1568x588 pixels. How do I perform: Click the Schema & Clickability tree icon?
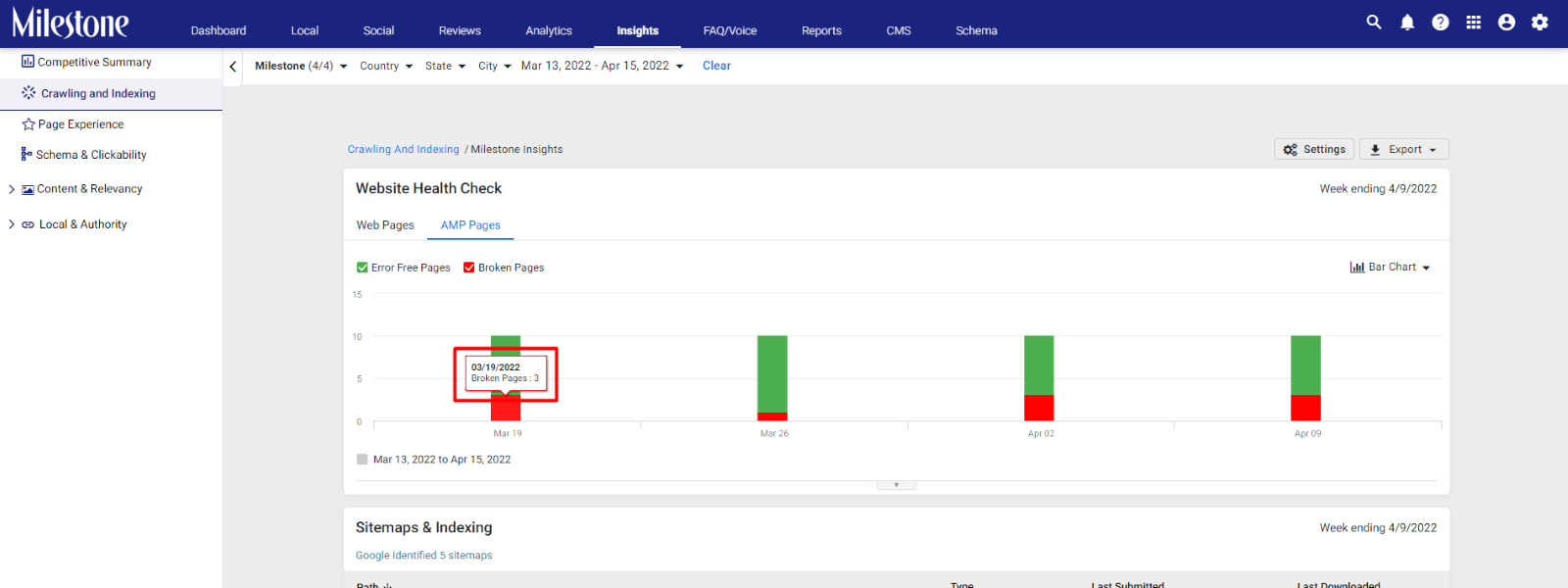click(x=26, y=154)
